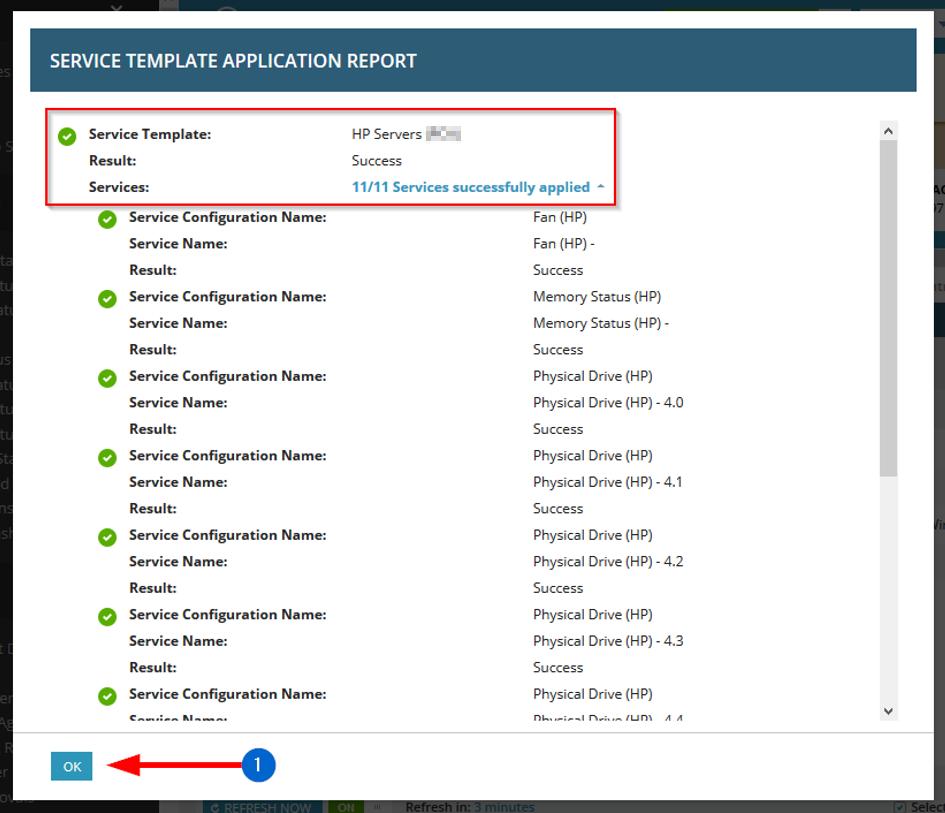The height and width of the screenshot is (813, 945).
Task: Click the success icon for Physical Drive 4.1
Action: tap(107, 458)
